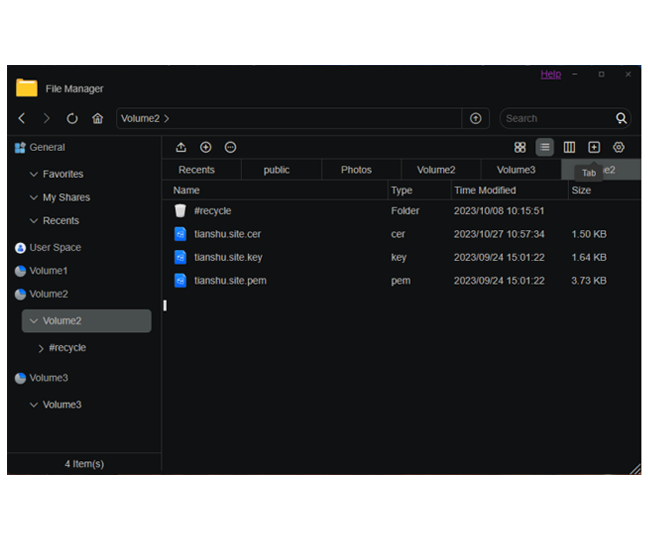Add a new tab with plus icon

point(594,147)
